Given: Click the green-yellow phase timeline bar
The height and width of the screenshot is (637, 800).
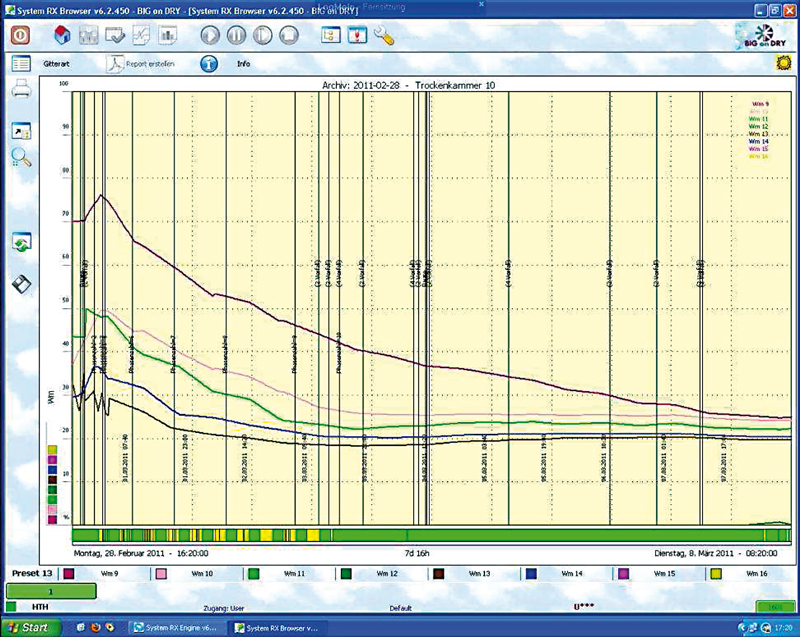Looking at the screenshot, I should 432,536.
